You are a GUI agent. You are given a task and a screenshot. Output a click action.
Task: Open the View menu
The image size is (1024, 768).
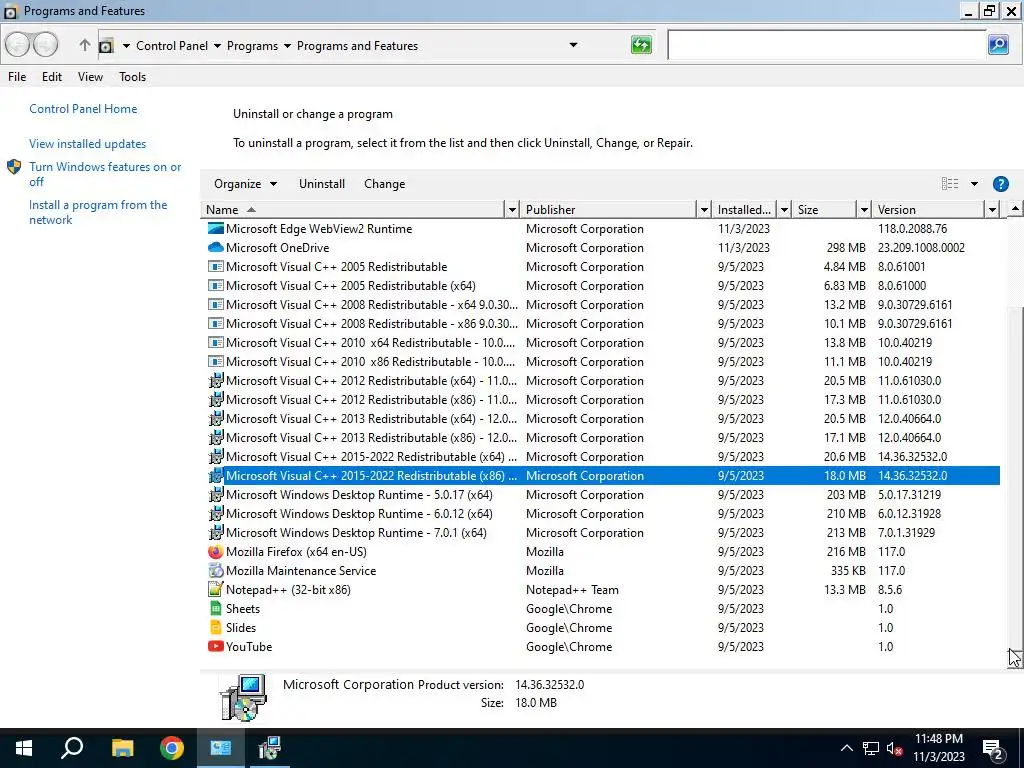point(90,76)
